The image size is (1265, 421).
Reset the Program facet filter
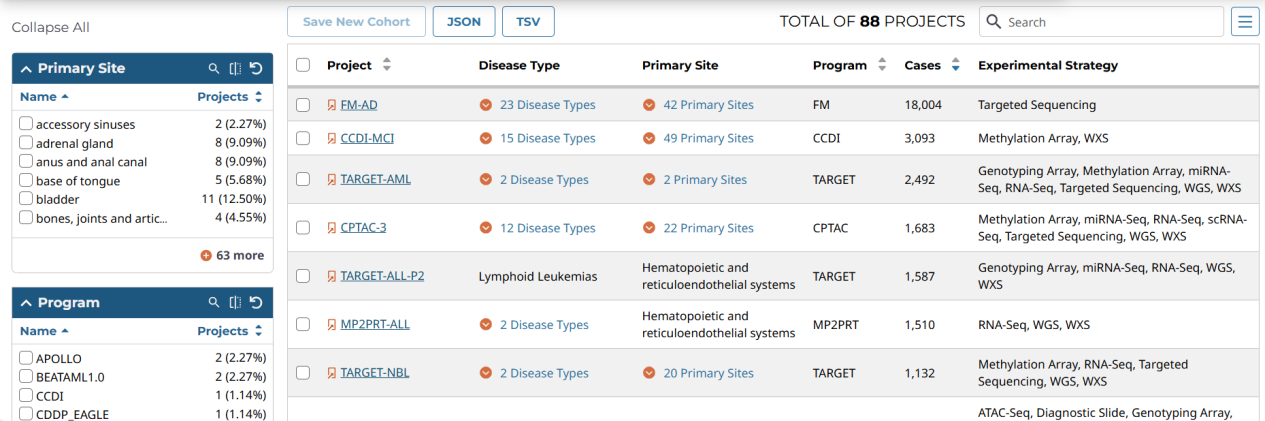[x=256, y=303]
